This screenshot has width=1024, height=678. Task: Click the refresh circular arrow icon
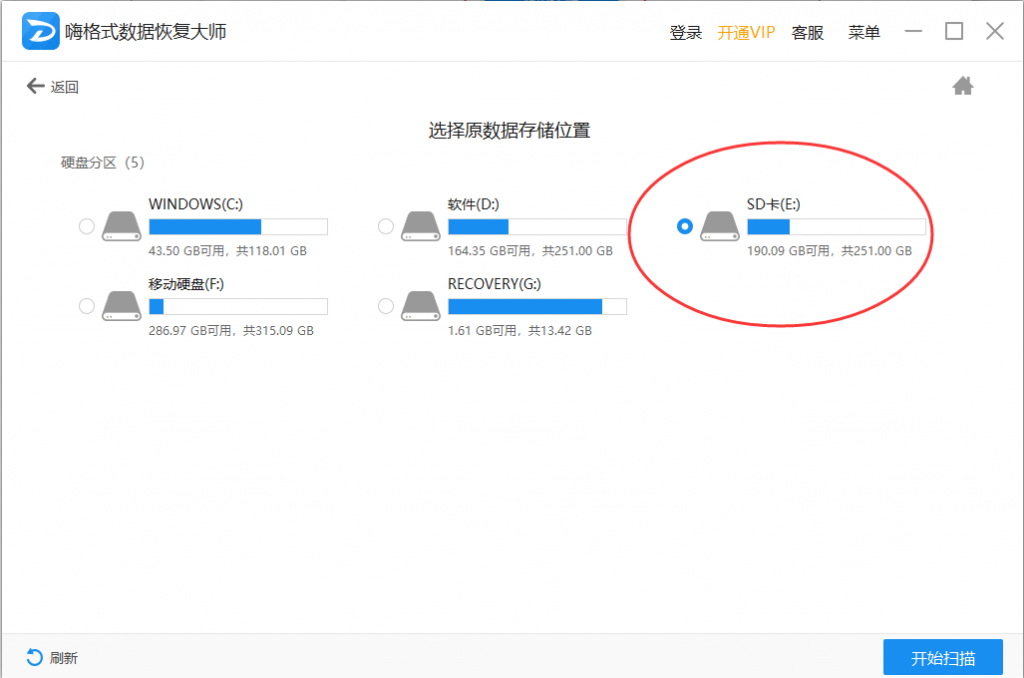pos(35,657)
